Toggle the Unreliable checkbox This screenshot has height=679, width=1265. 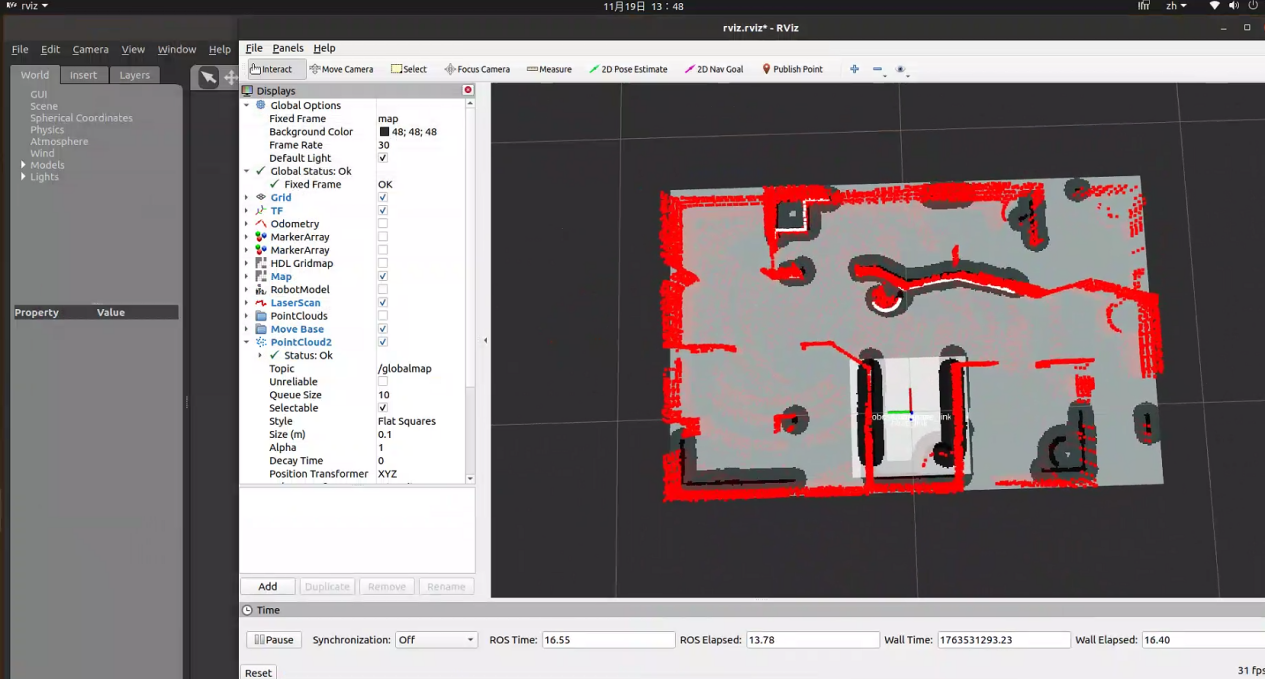[x=383, y=382]
